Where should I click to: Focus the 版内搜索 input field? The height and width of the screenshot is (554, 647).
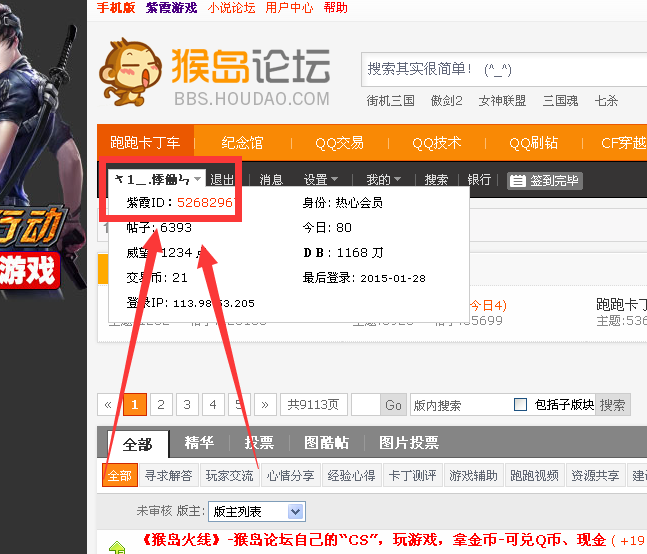[460, 405]
